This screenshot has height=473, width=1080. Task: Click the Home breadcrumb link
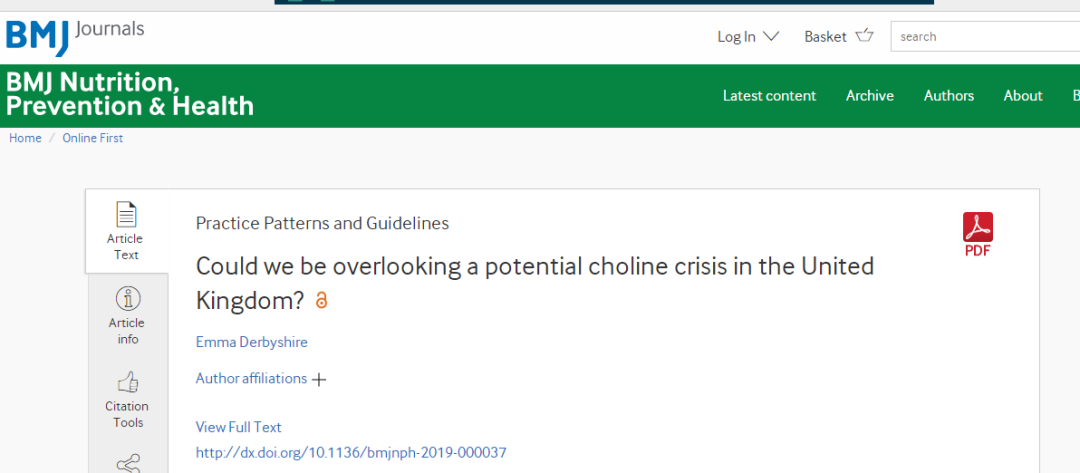25,138
